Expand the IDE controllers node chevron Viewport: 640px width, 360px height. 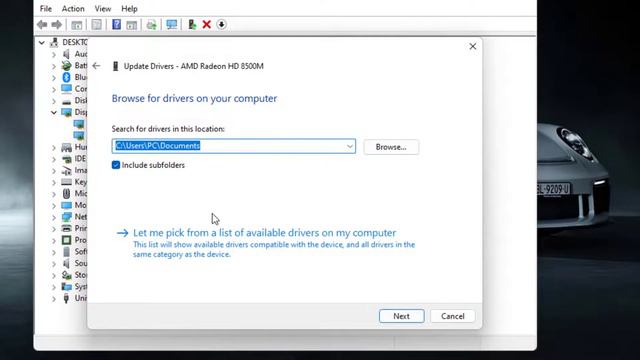click(54, 159)
